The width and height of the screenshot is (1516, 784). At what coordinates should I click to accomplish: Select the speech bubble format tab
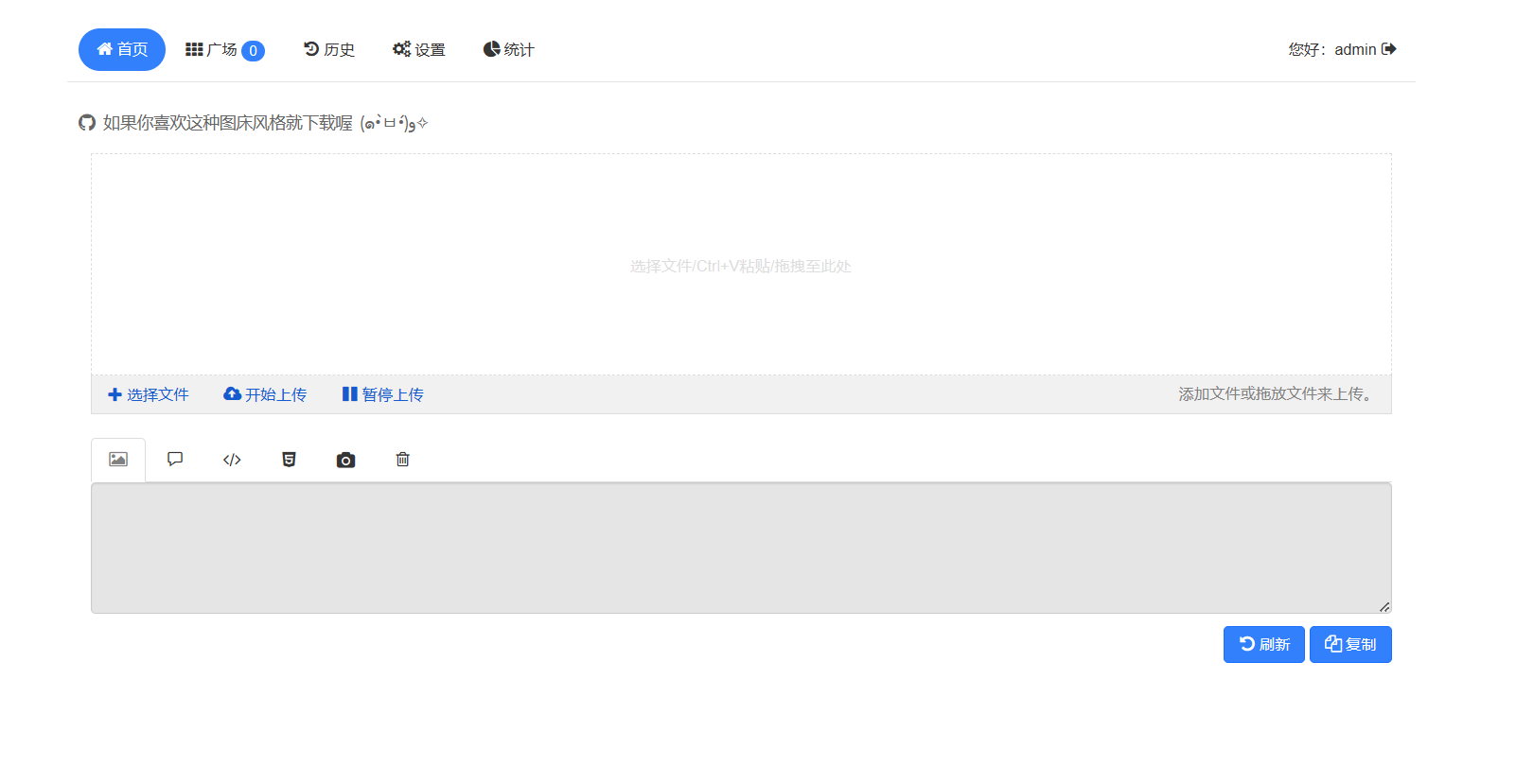[x=175, y=460]
